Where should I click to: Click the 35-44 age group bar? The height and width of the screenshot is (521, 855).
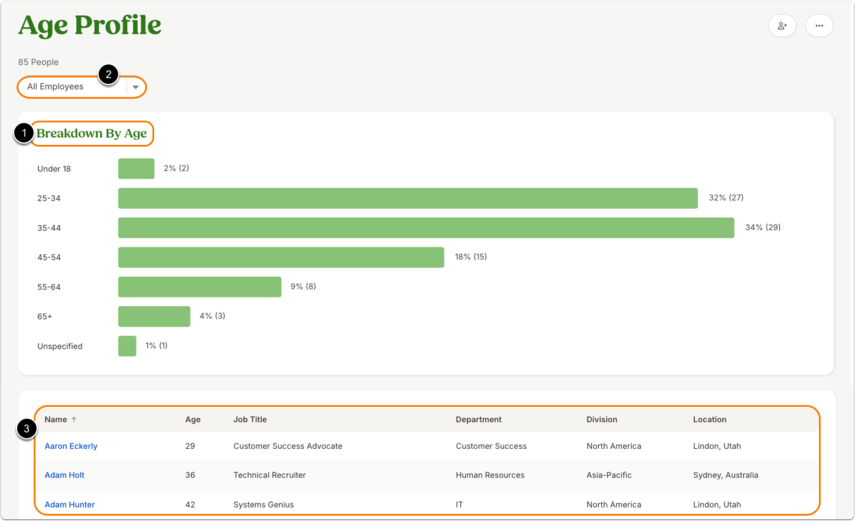426,227
